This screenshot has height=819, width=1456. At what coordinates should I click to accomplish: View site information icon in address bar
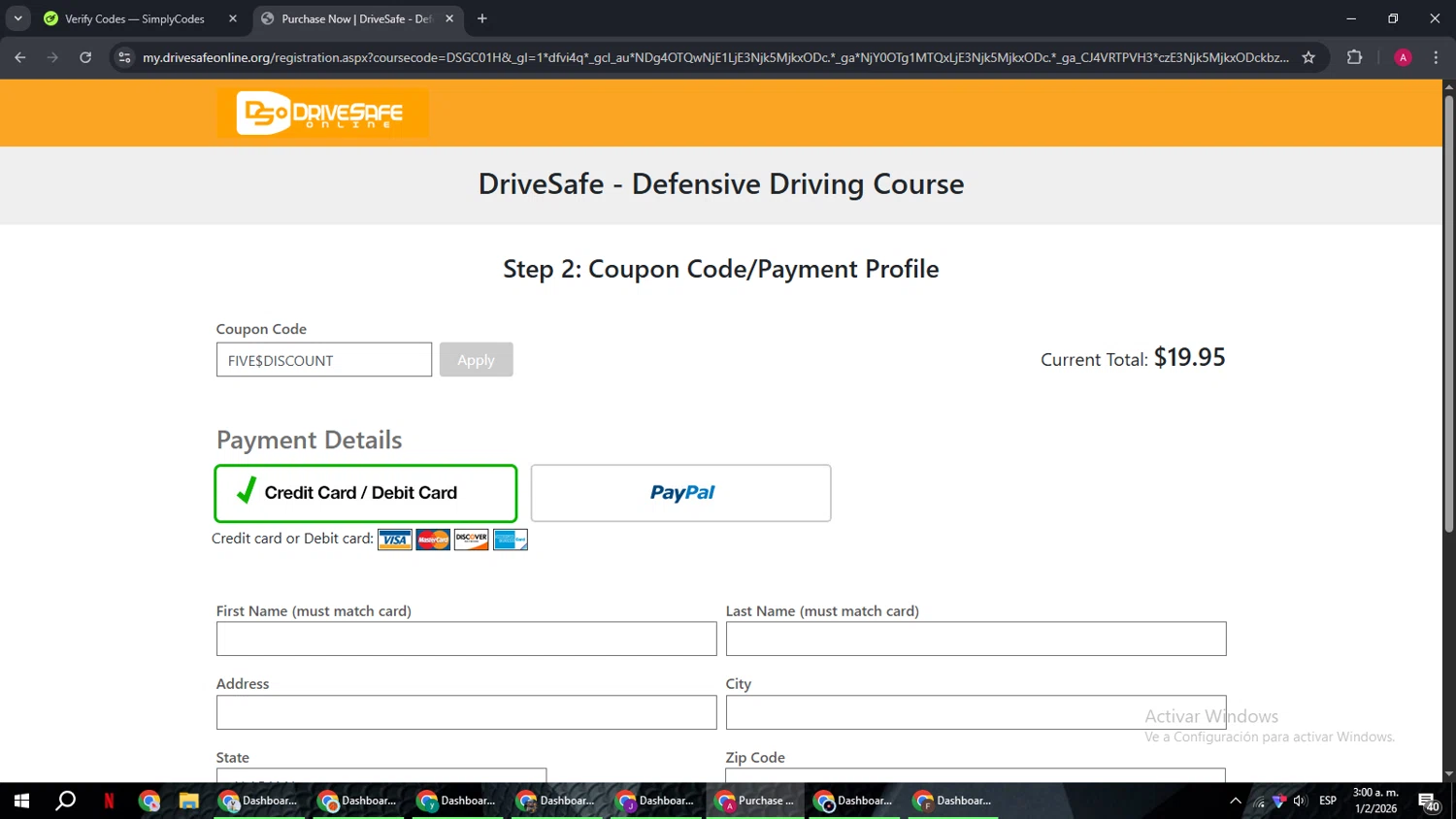(124, 57)
